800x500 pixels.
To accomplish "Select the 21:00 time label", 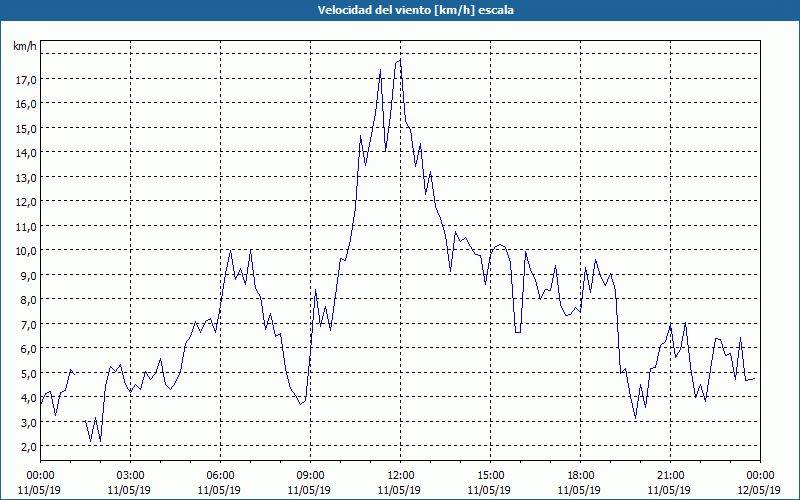I will (x=670, y=476).
